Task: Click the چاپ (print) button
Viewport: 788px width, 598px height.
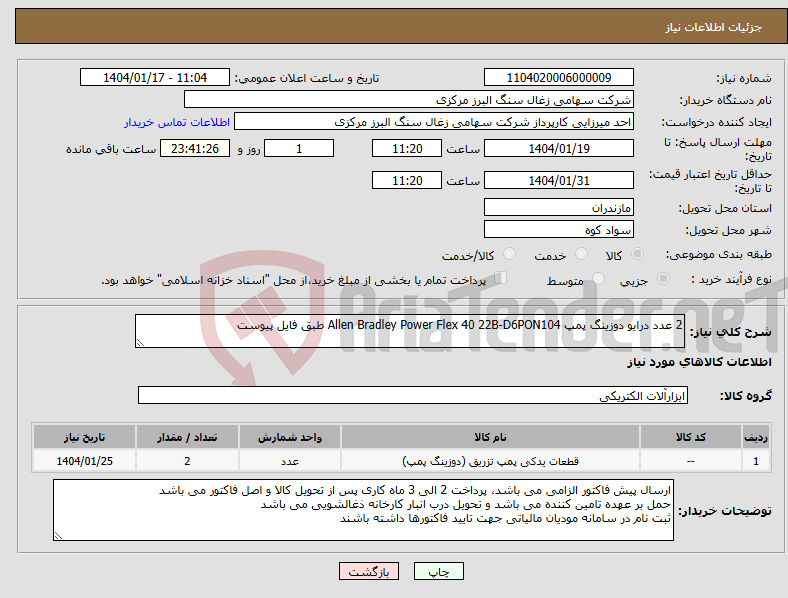Action: click(x=438, y=571)
